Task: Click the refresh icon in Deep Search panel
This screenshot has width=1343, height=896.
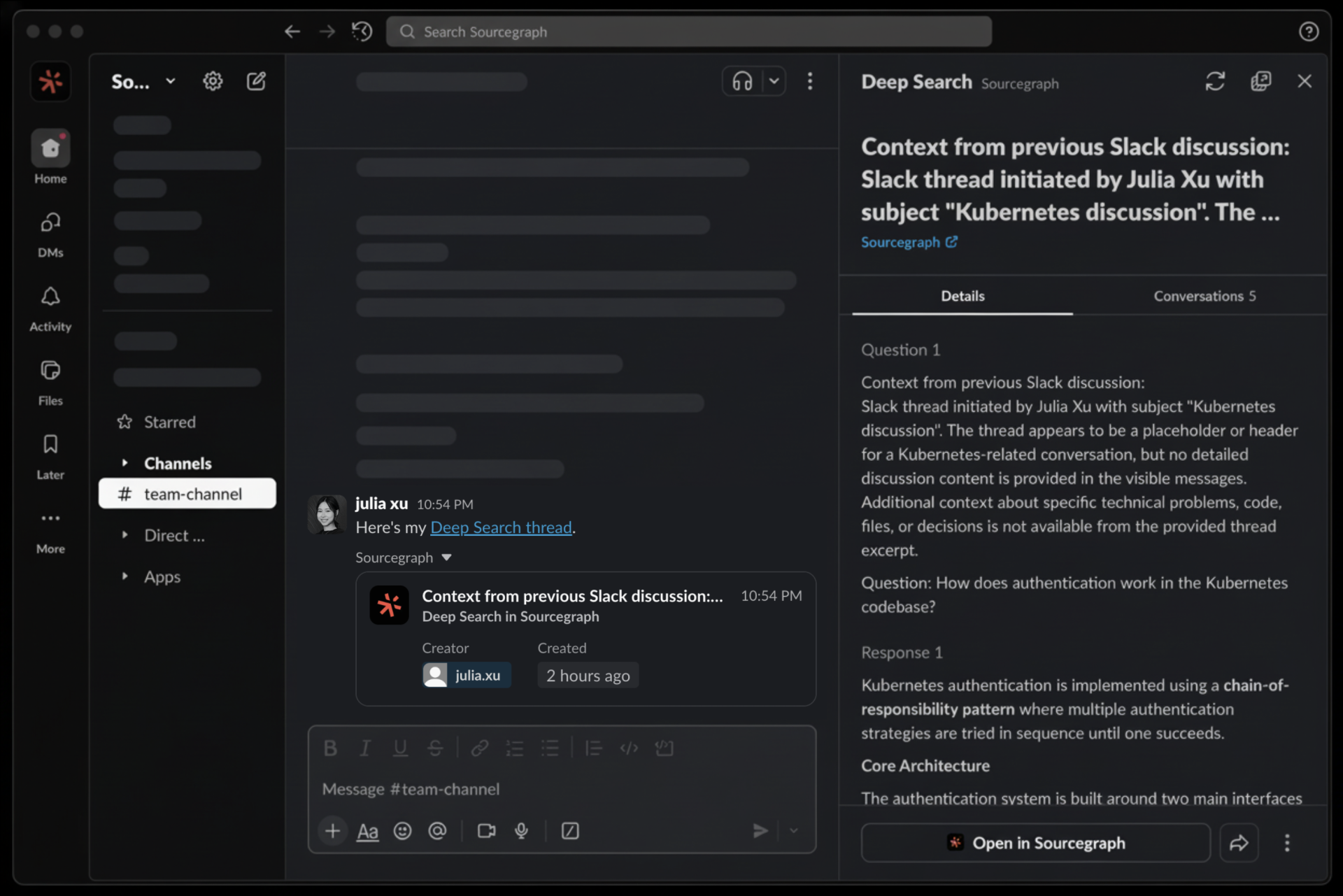Action: pyautogui.click(x=1214, y=81)
